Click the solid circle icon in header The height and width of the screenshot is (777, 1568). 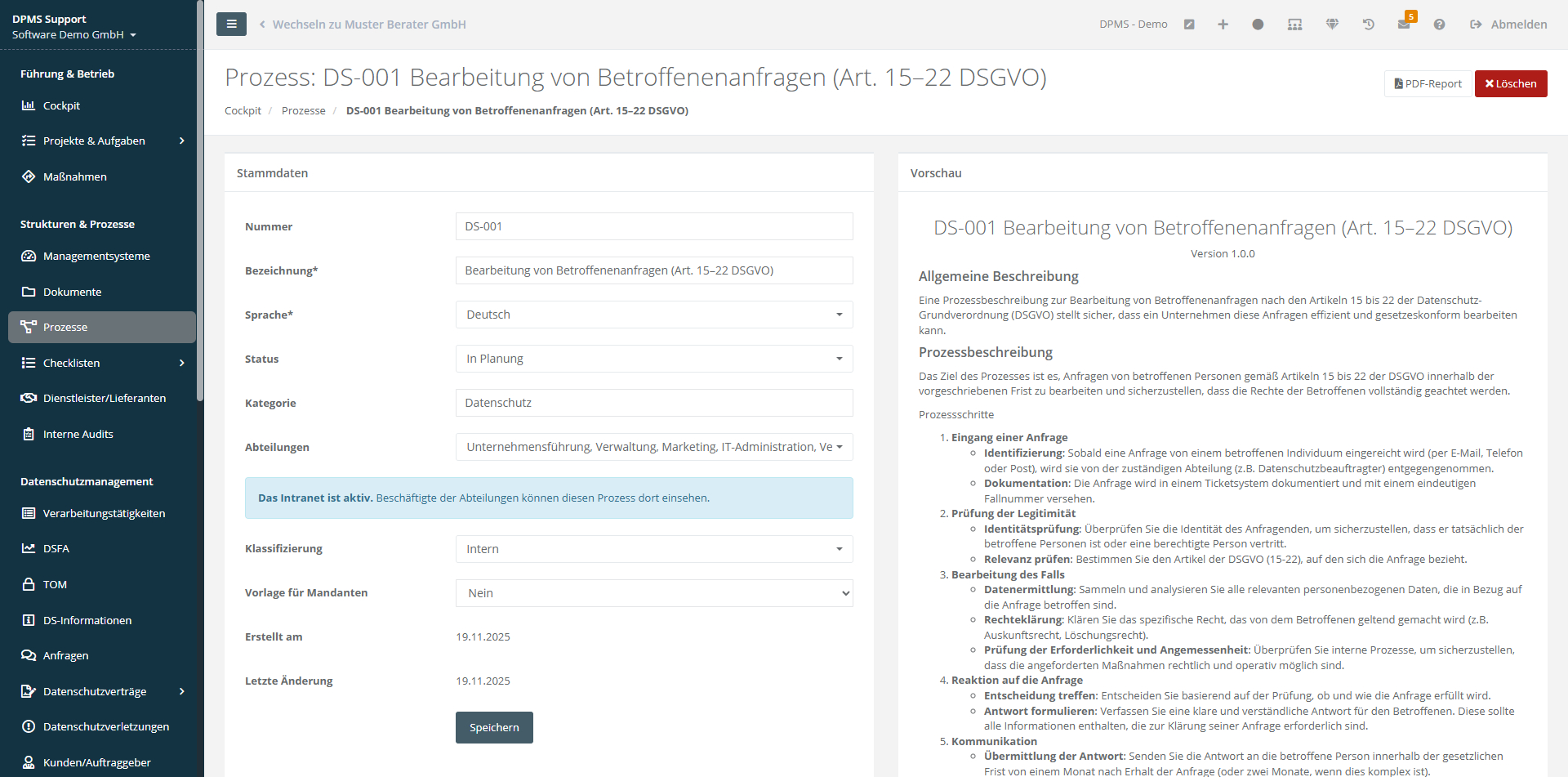pyautogui.click(x=1258, y=25)
